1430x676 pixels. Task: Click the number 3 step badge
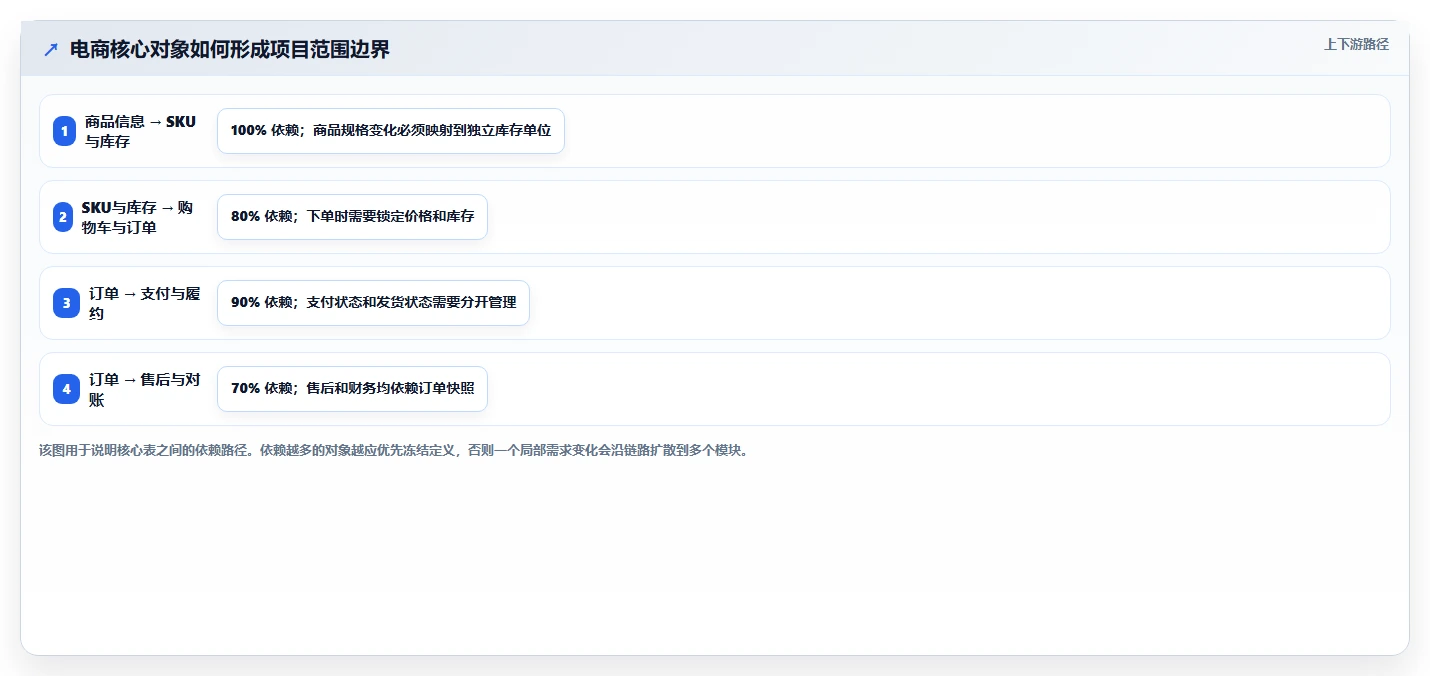(66, 303)
